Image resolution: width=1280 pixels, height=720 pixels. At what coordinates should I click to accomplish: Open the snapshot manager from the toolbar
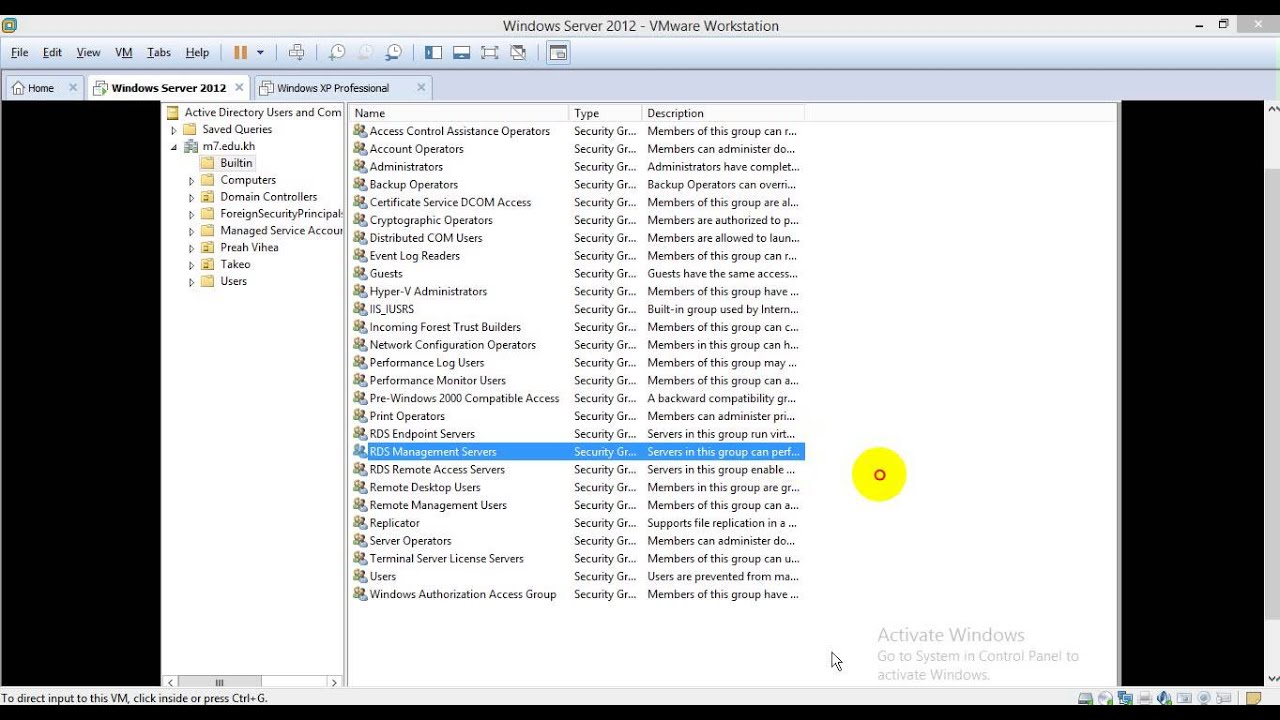pos(394,53)
